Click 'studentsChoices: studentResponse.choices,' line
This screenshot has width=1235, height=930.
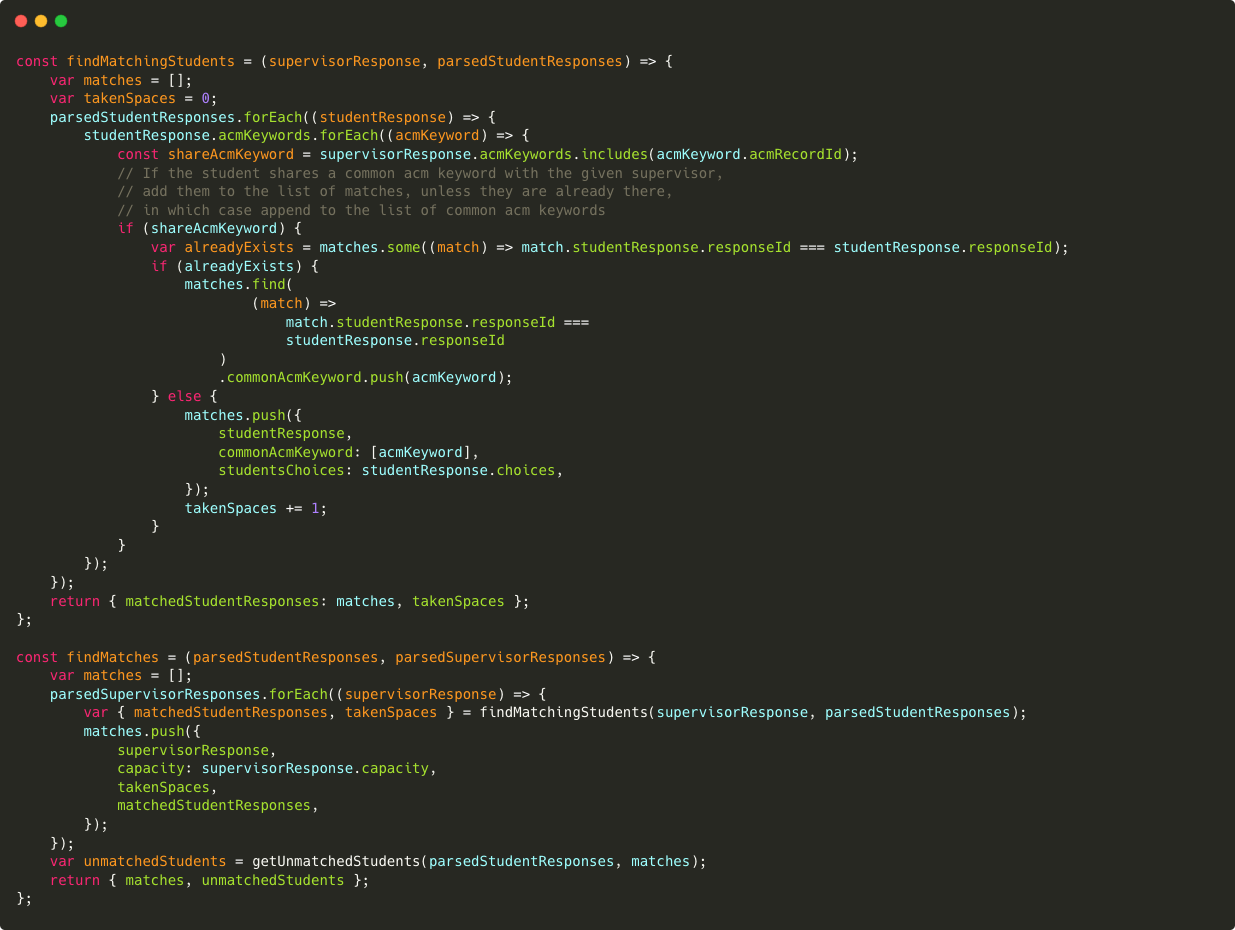391,470
